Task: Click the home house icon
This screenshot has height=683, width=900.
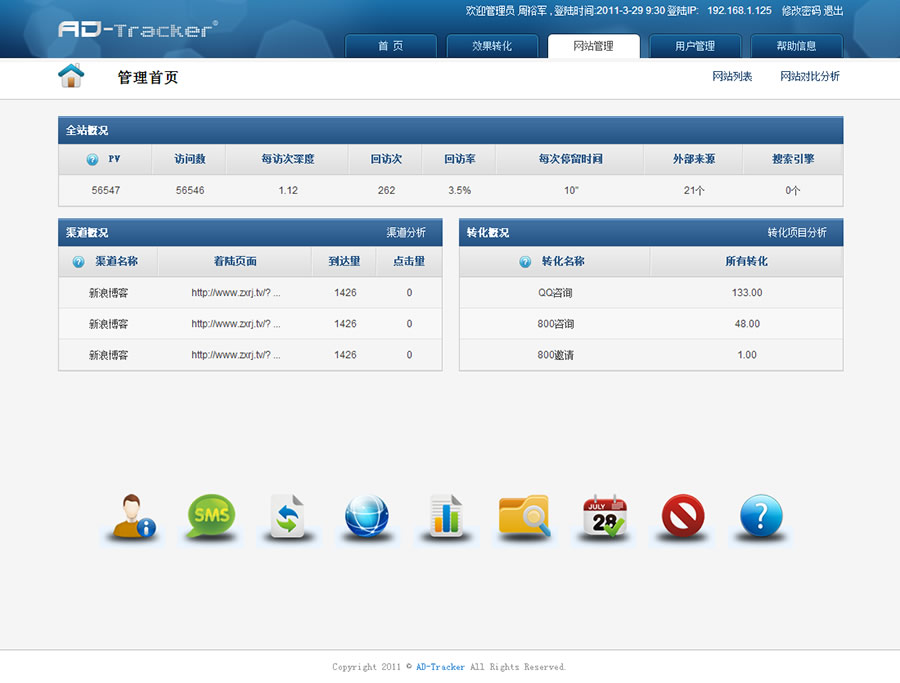Action: pos(71,76)
